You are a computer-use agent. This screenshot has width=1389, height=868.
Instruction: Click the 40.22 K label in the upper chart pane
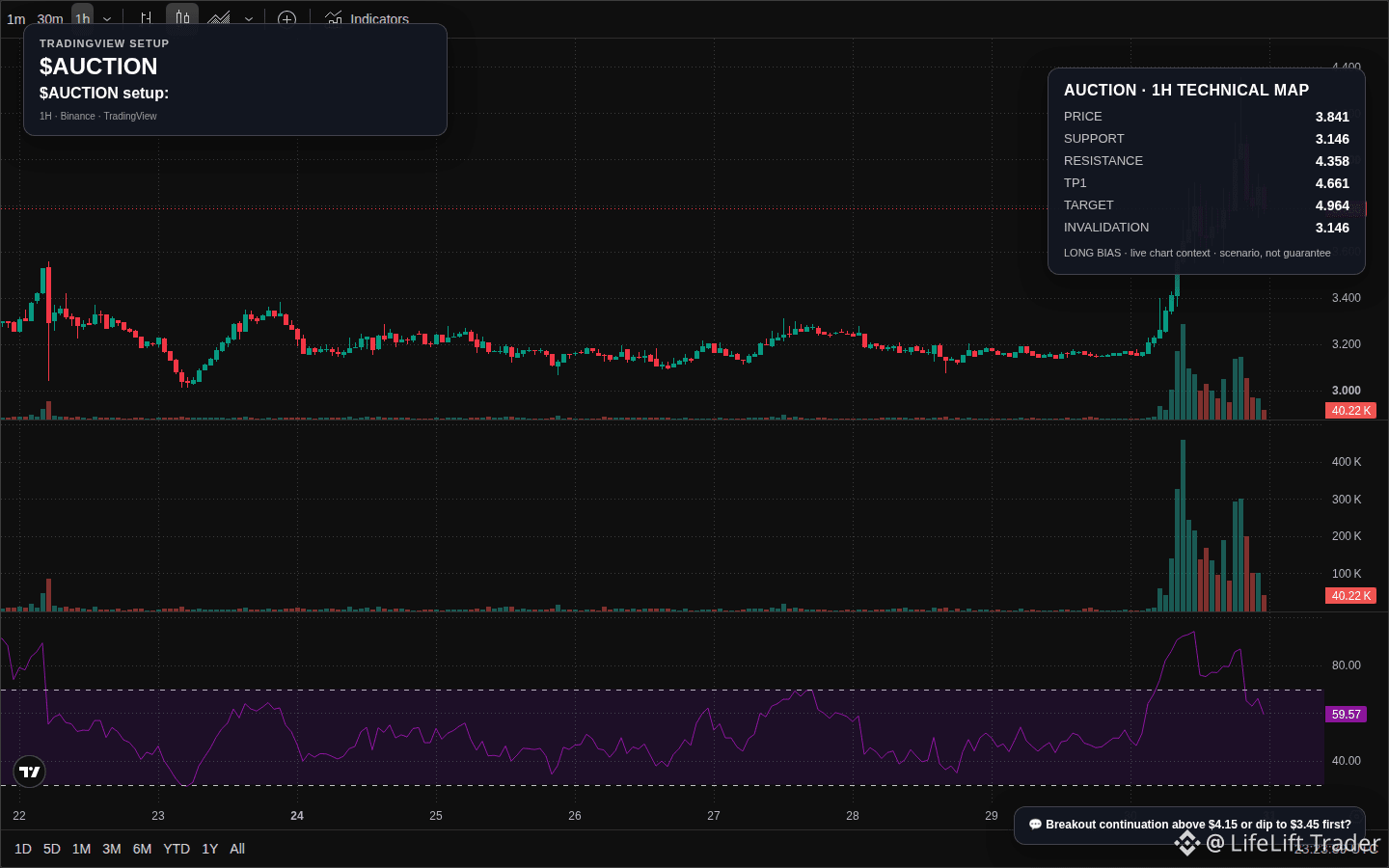pyautogui.click(x=1350, y=411)
